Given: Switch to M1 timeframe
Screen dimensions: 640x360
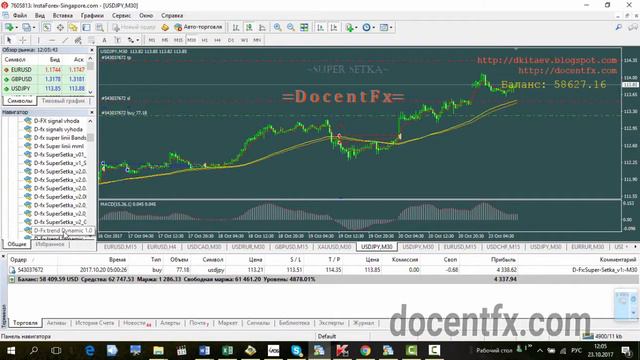Looking at the screenshot, I should tap(151, 40).
